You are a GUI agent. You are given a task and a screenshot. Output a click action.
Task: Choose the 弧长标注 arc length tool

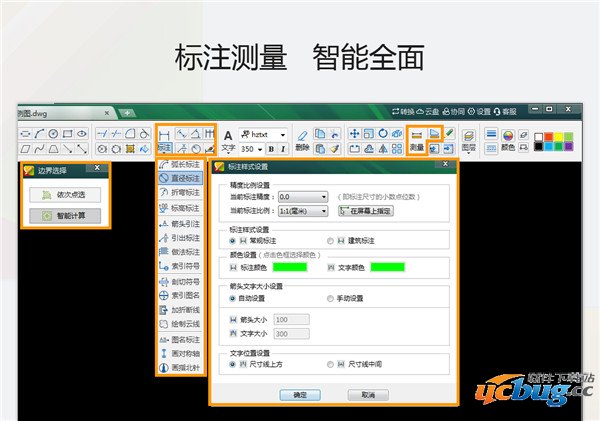click(x=181, y=163)
